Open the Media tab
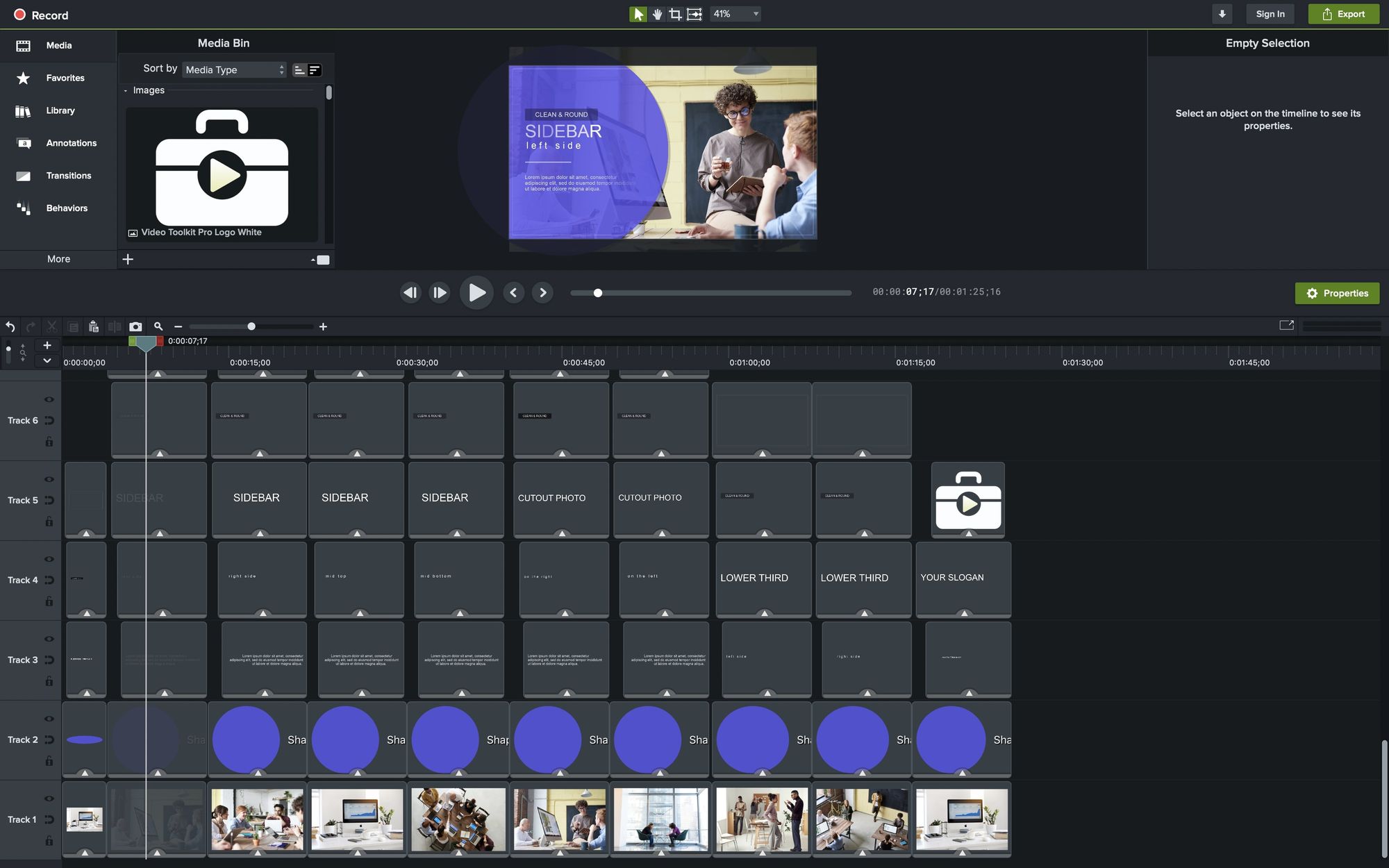 (x=58, y=45)
